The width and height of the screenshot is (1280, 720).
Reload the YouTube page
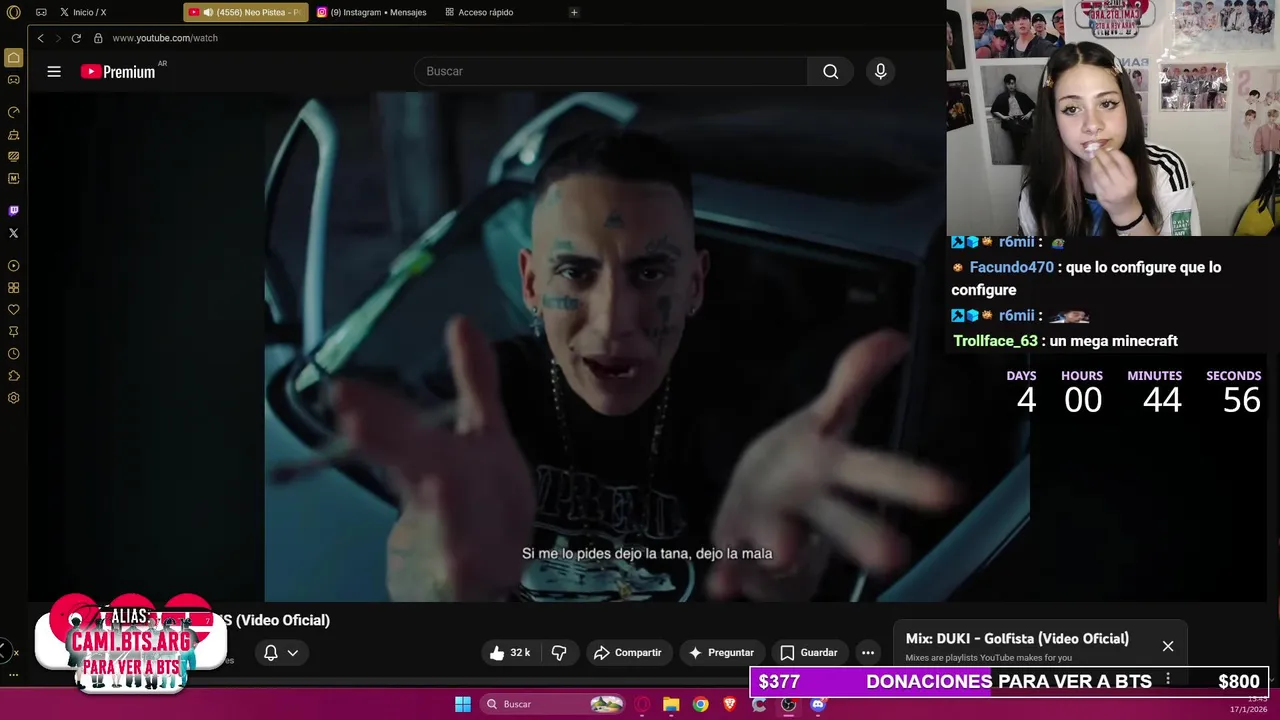tap(76, 38)
